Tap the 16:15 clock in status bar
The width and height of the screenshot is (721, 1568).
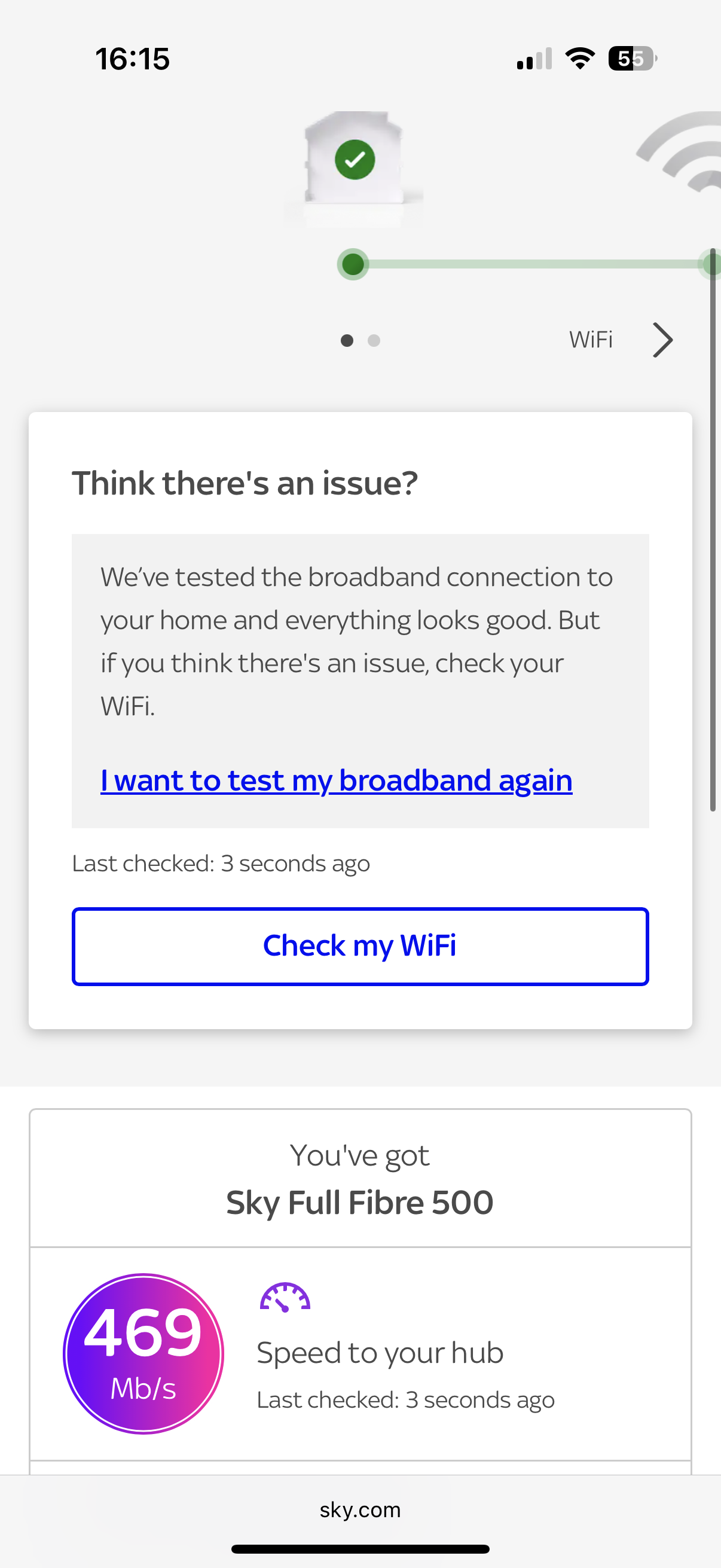tap(133, 59)
